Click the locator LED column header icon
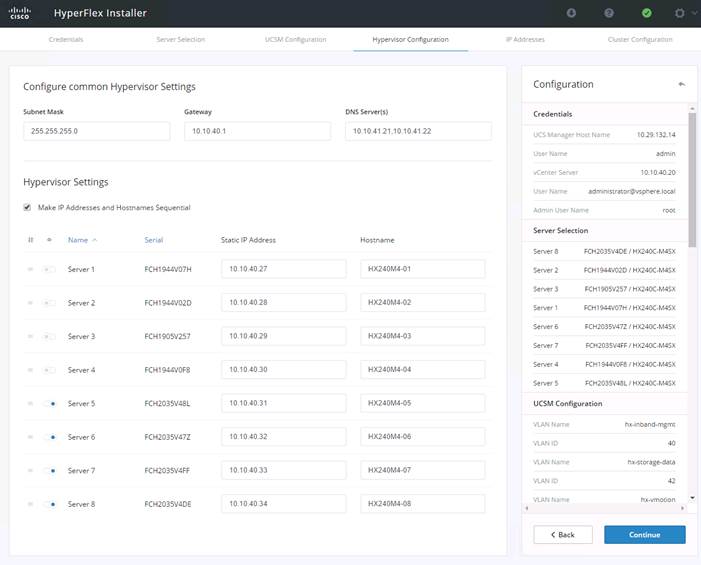Screen dimensions: 701x565 49,240
